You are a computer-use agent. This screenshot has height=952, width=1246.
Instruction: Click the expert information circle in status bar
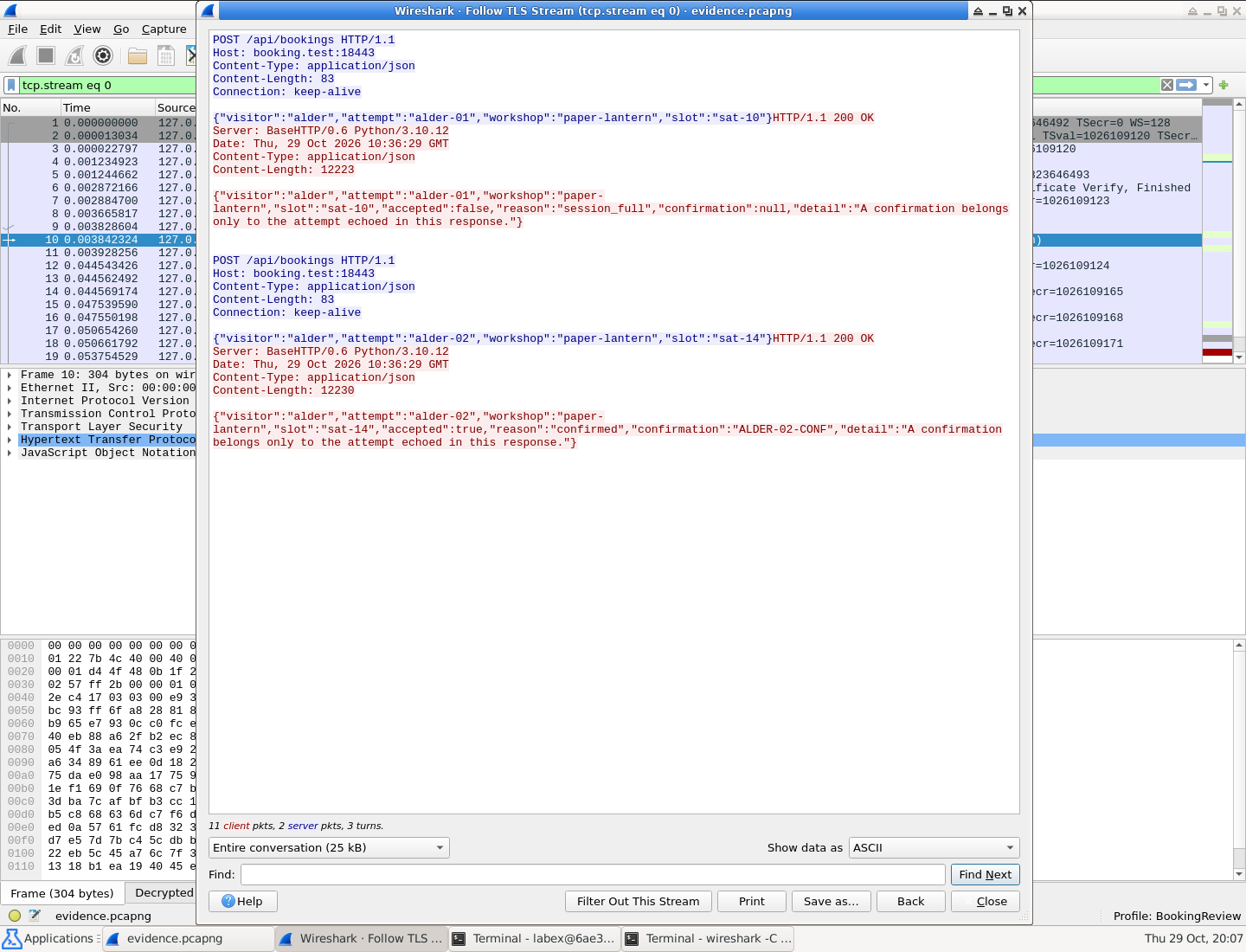15,916
